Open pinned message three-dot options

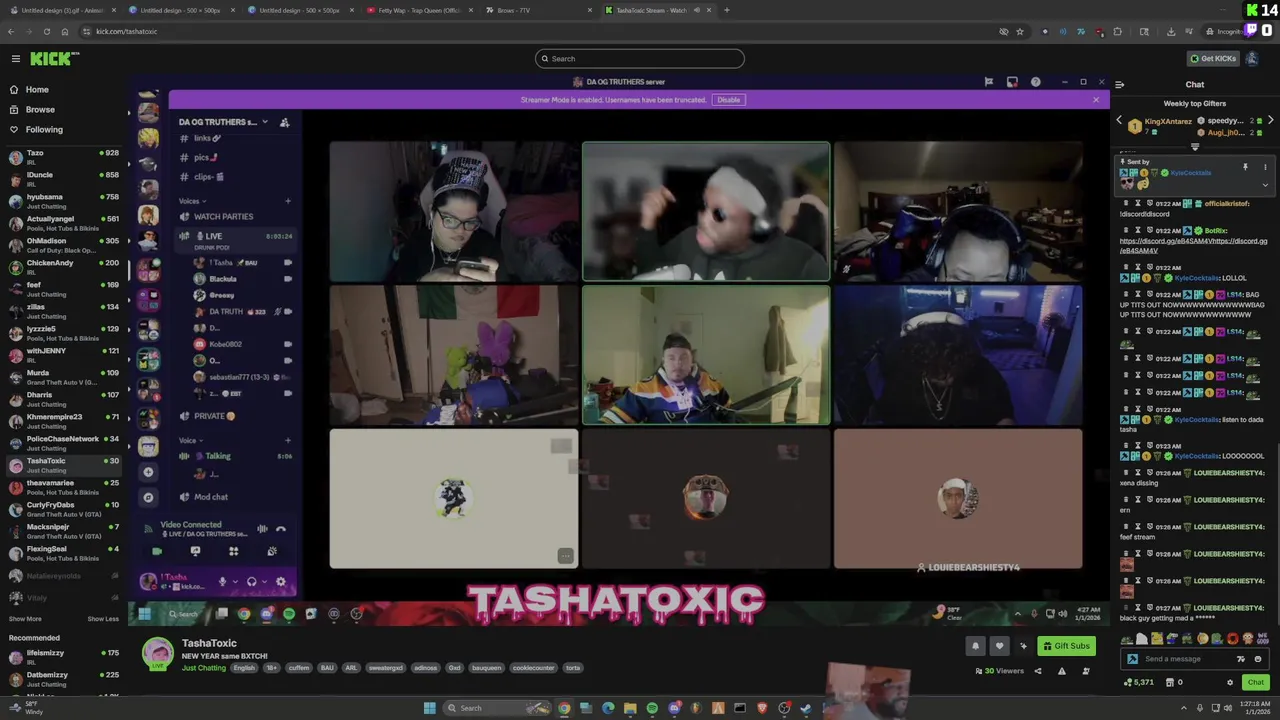(1265, 167)
